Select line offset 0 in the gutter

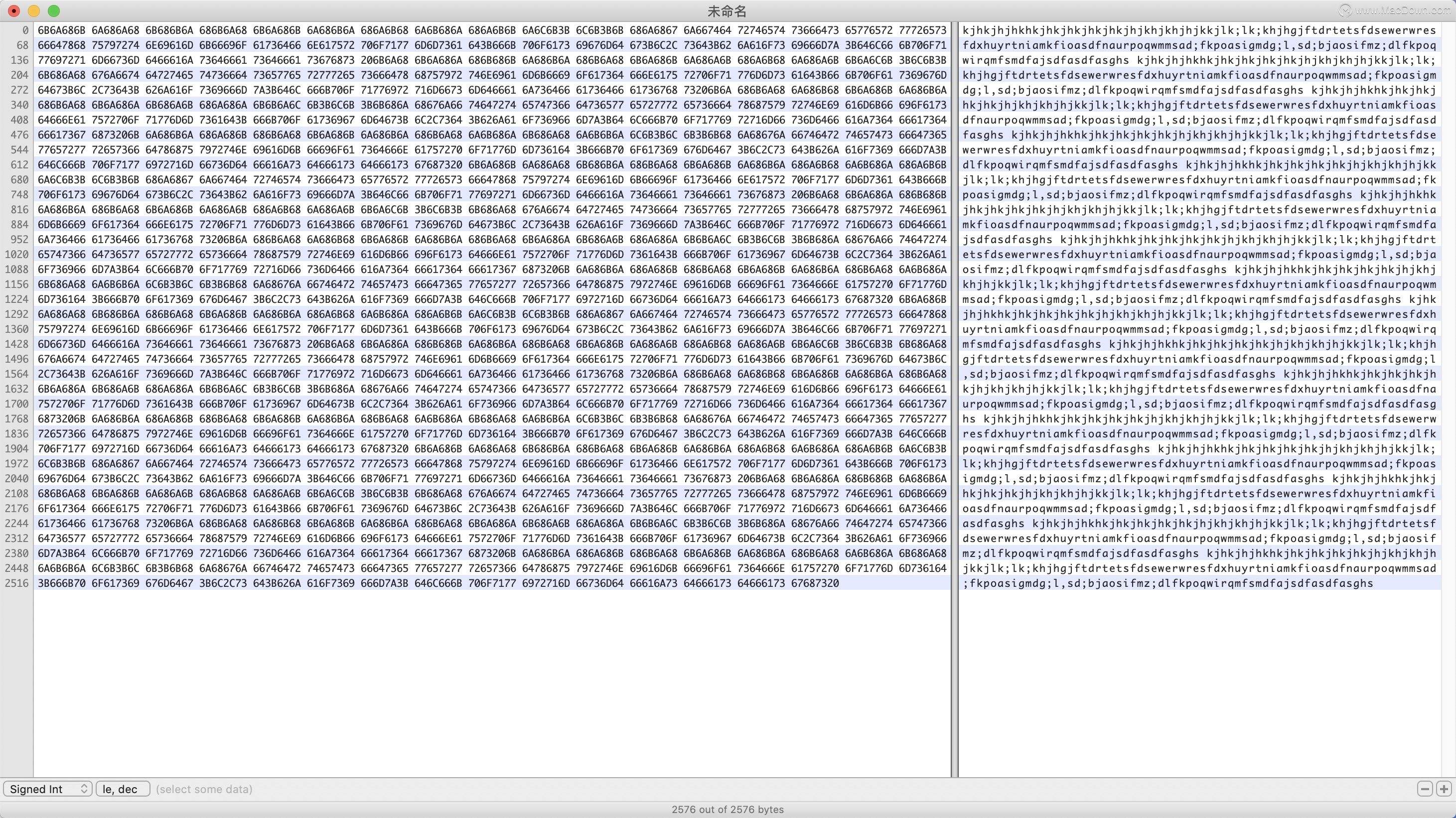[25, 30]
